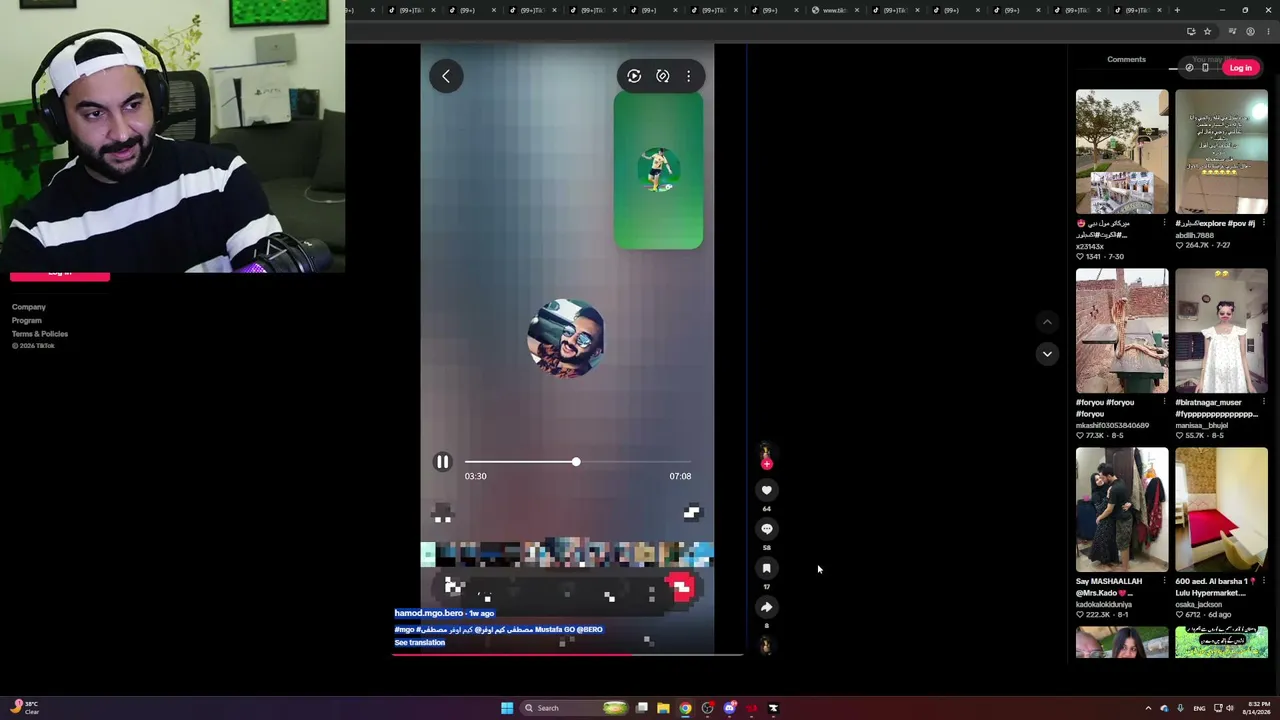Screen dimensions: 1280x720
Task: Open comments via speech bubble icon
Action: [x=767, y=529]
